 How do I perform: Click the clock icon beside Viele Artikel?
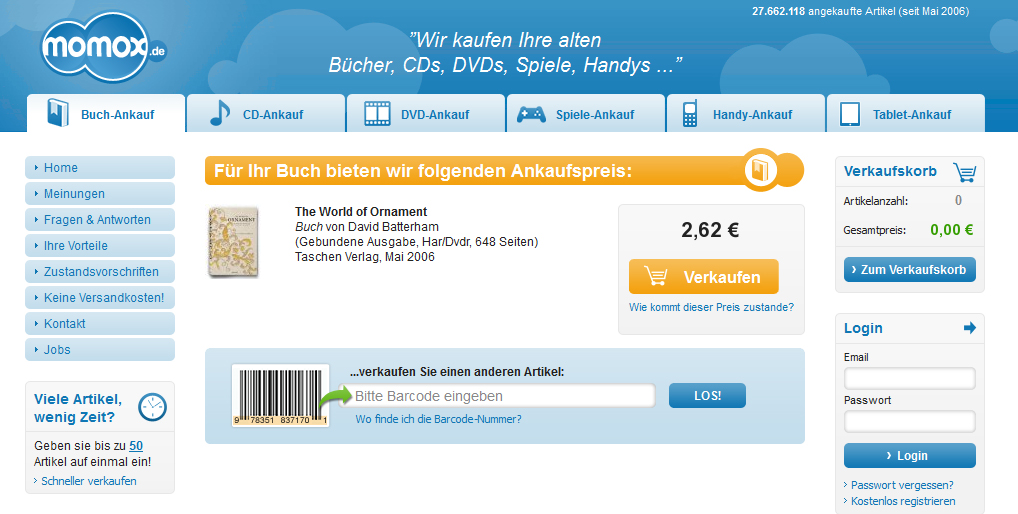pyautogui.click(x=152, y=406)
